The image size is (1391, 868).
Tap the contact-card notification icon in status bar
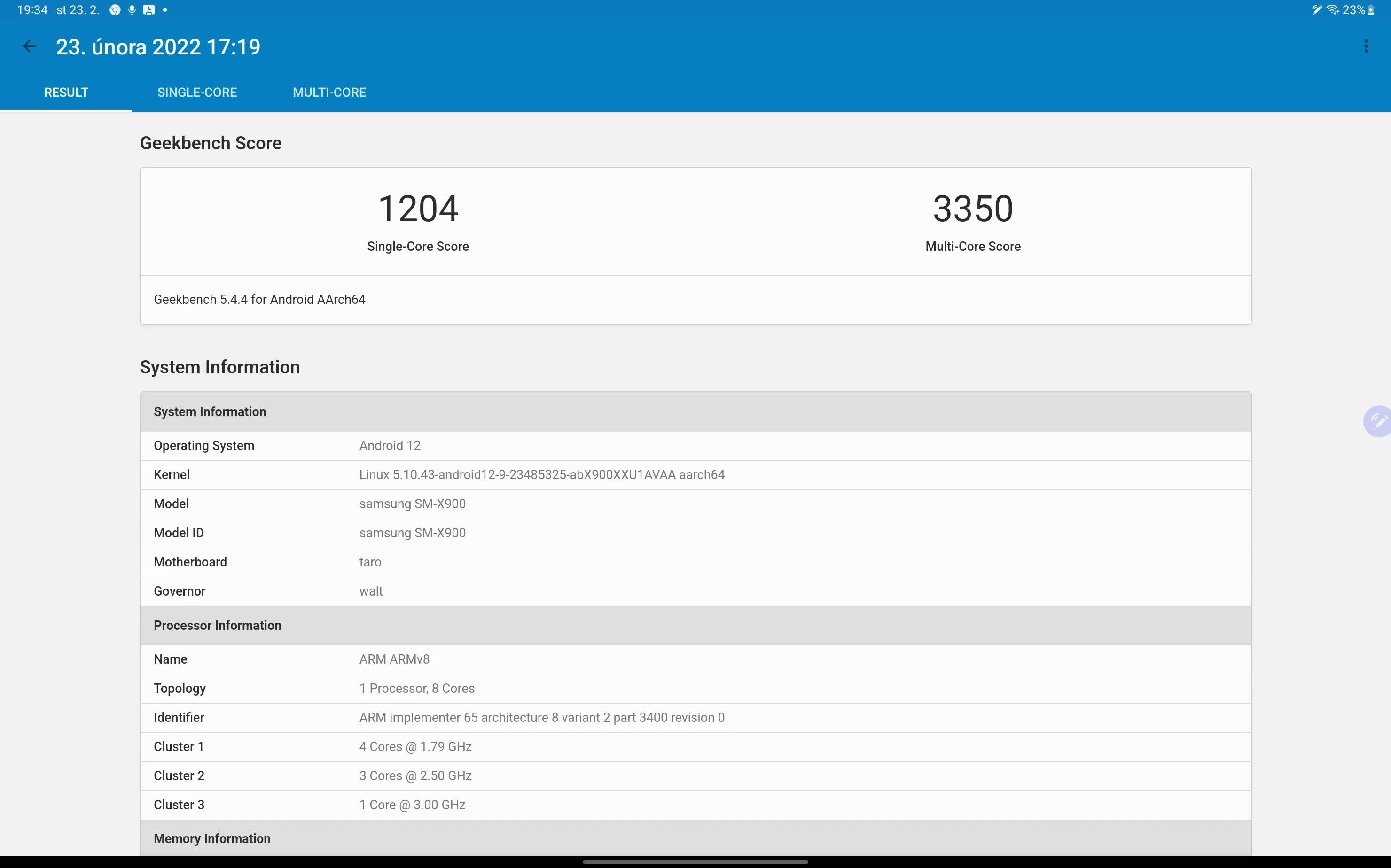(x=149, y=10)
